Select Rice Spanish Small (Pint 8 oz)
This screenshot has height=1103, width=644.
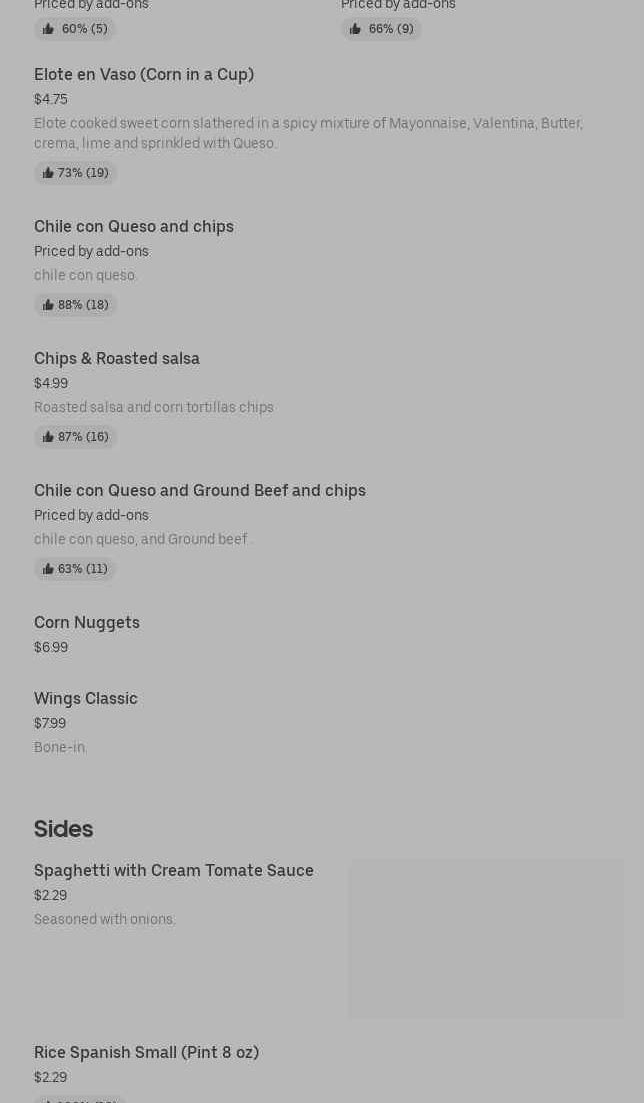(x=146, y=1053)
